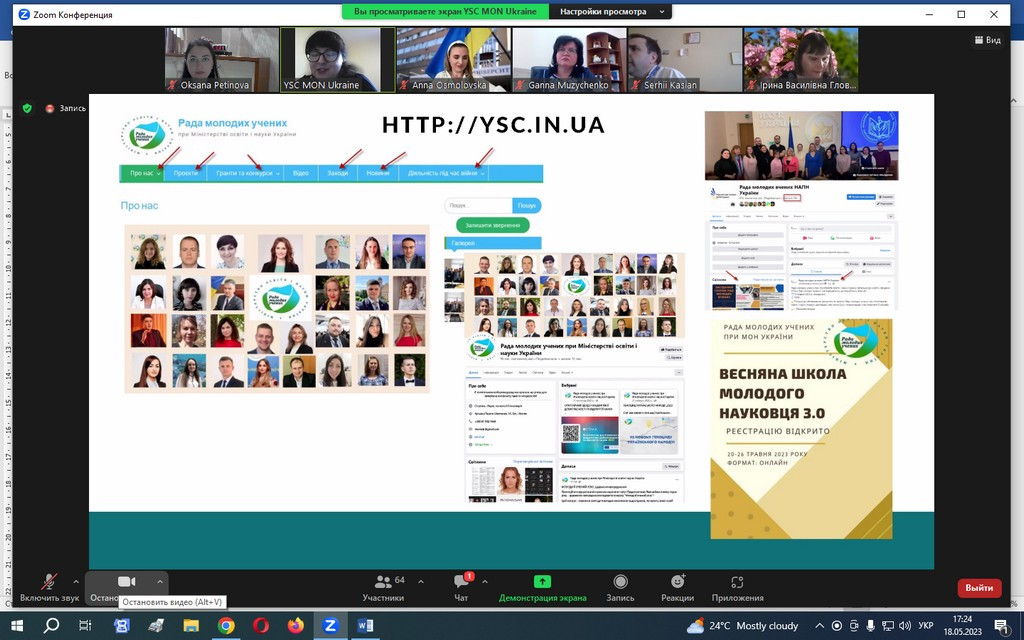
Task: Expand chat options chevron
Action: (x=485, y=581)
